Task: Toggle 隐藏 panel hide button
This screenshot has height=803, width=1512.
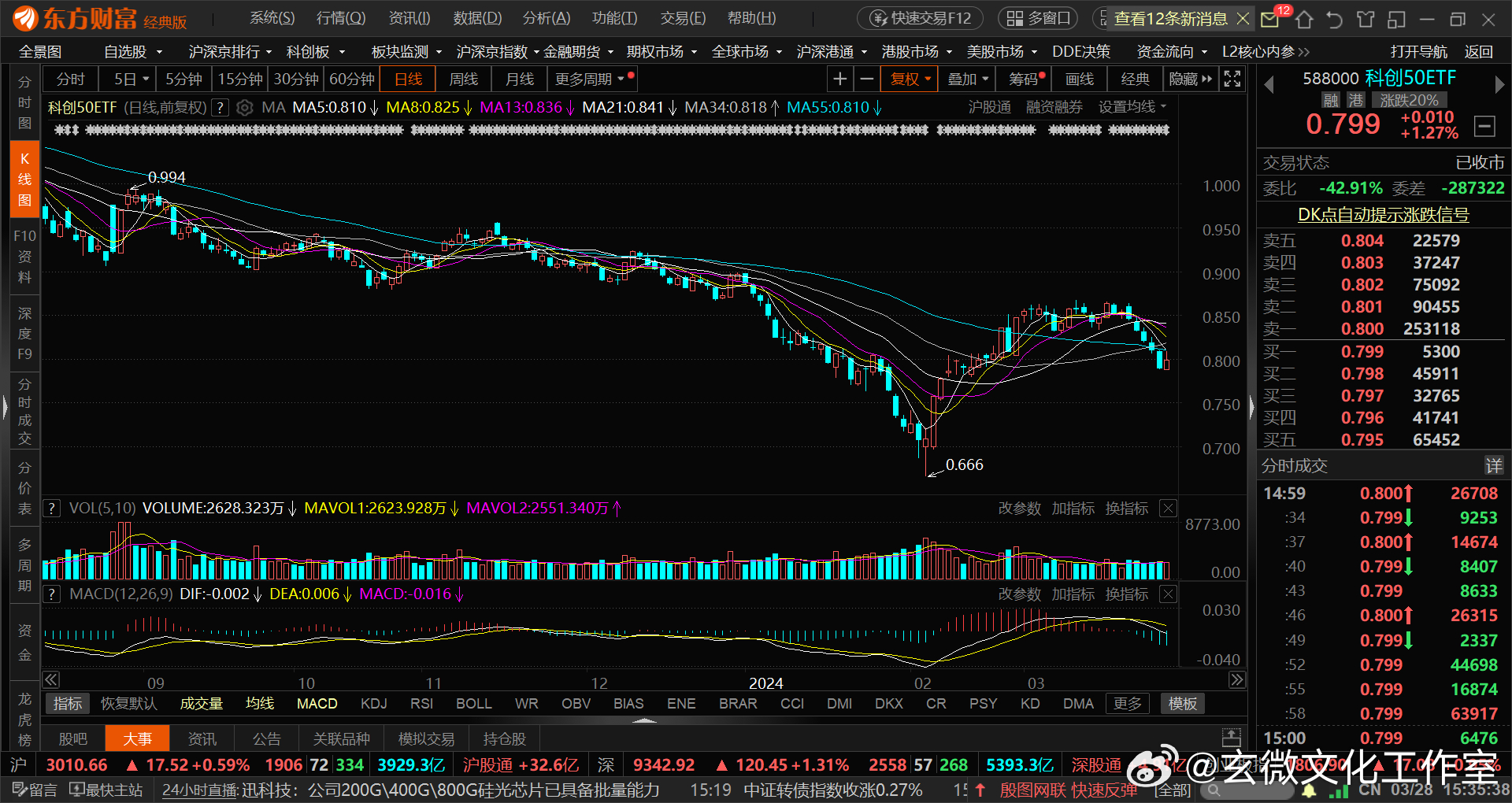Action: click(x=1190, y=79)
